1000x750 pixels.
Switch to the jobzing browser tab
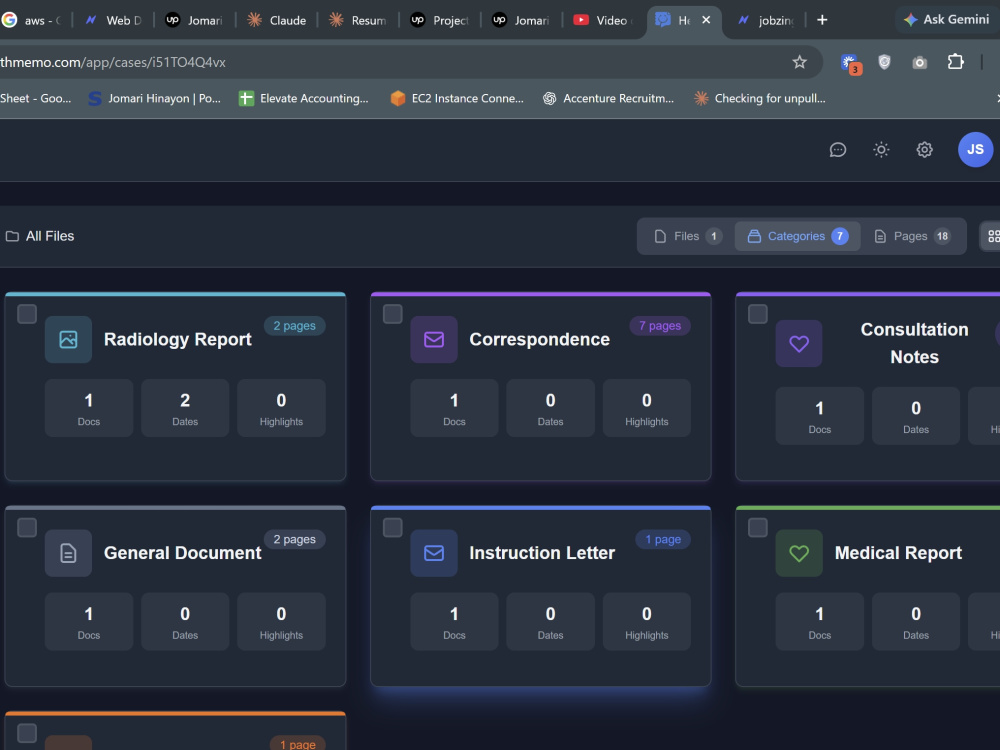[x=765, y=20]
